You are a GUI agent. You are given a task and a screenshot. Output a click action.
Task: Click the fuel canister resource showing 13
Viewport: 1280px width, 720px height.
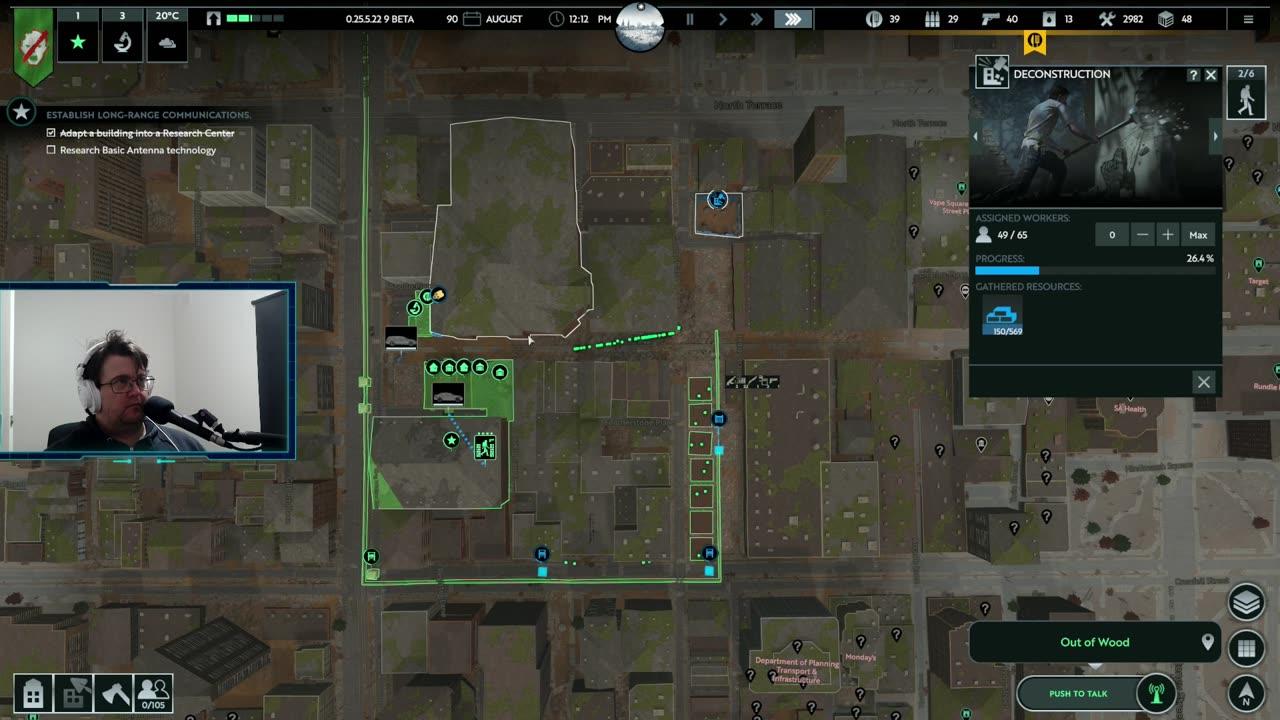[x=1049, y=19]
